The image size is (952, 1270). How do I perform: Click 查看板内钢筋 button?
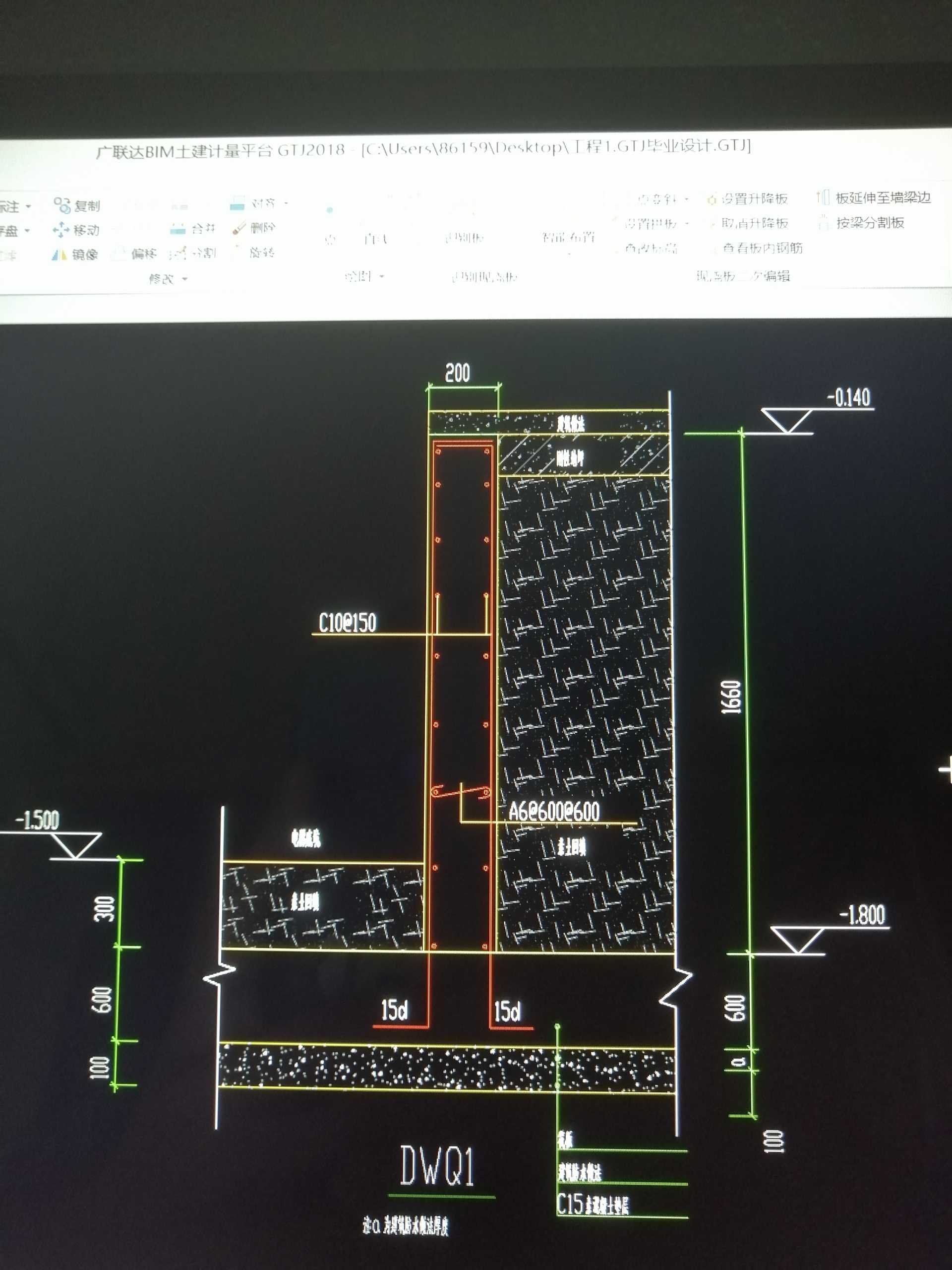[756, 248]
